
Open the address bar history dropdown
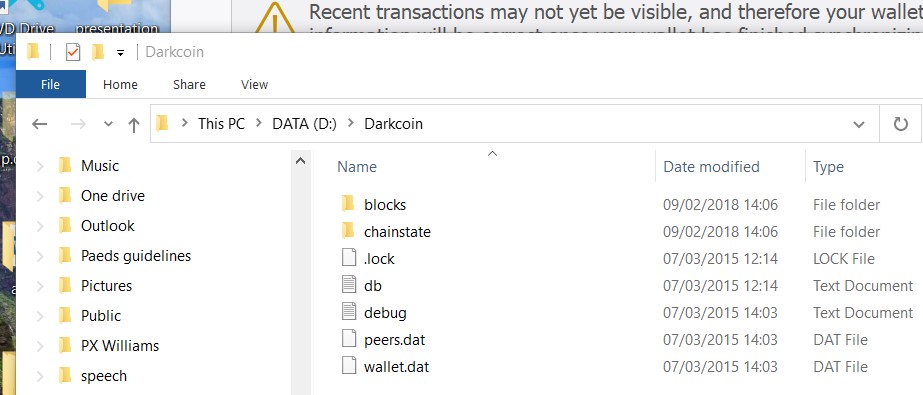point(859,124)
